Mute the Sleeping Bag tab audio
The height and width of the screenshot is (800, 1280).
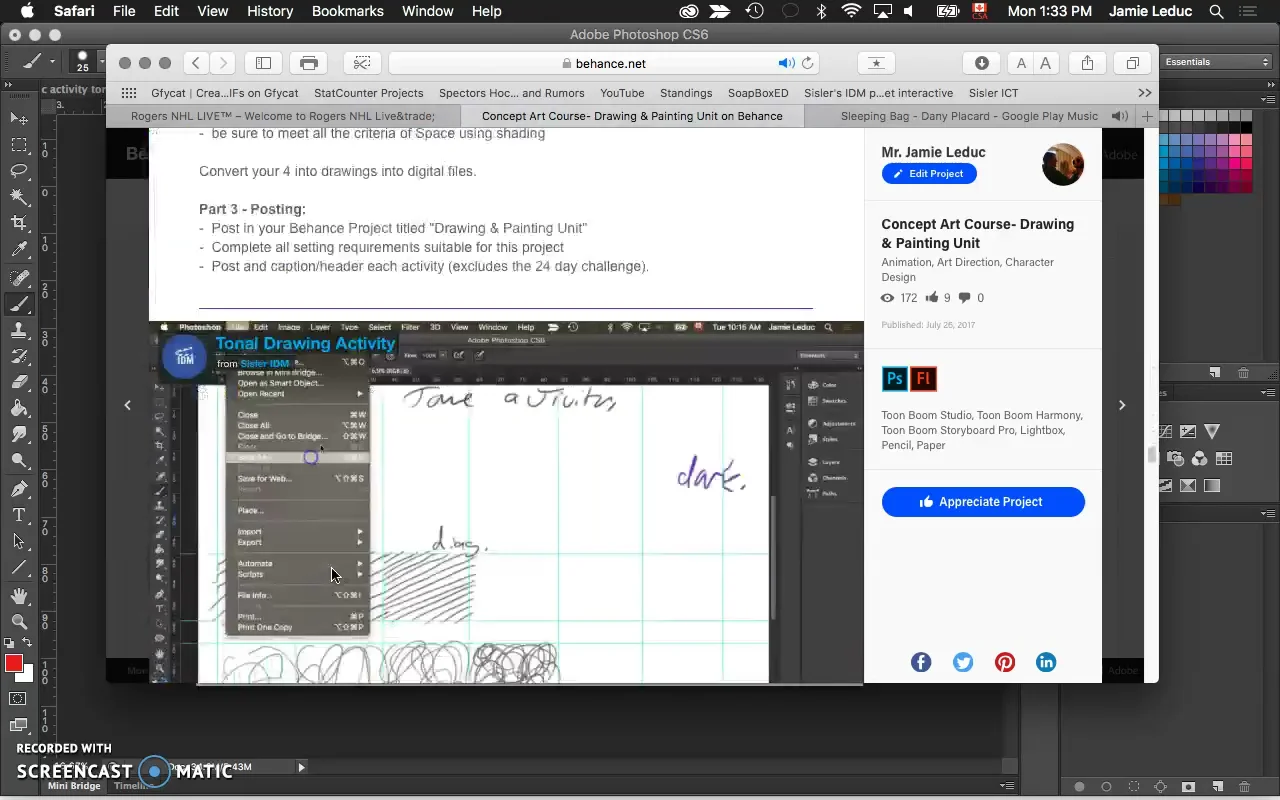point(1119,116)
